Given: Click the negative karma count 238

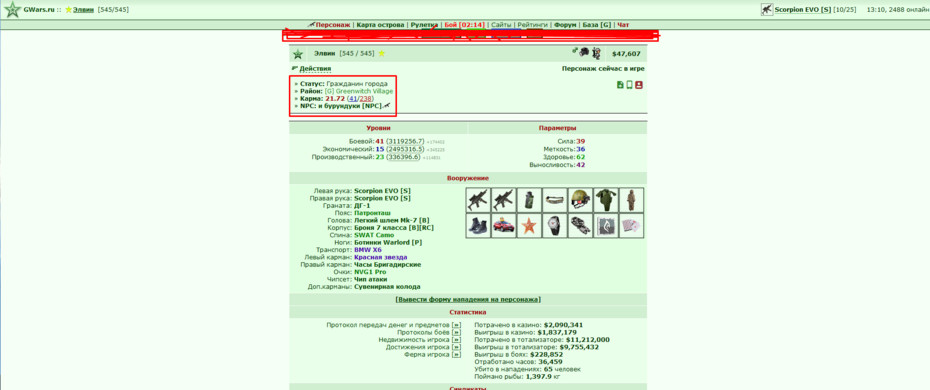Looking at the screenshot, I should 366,98.
